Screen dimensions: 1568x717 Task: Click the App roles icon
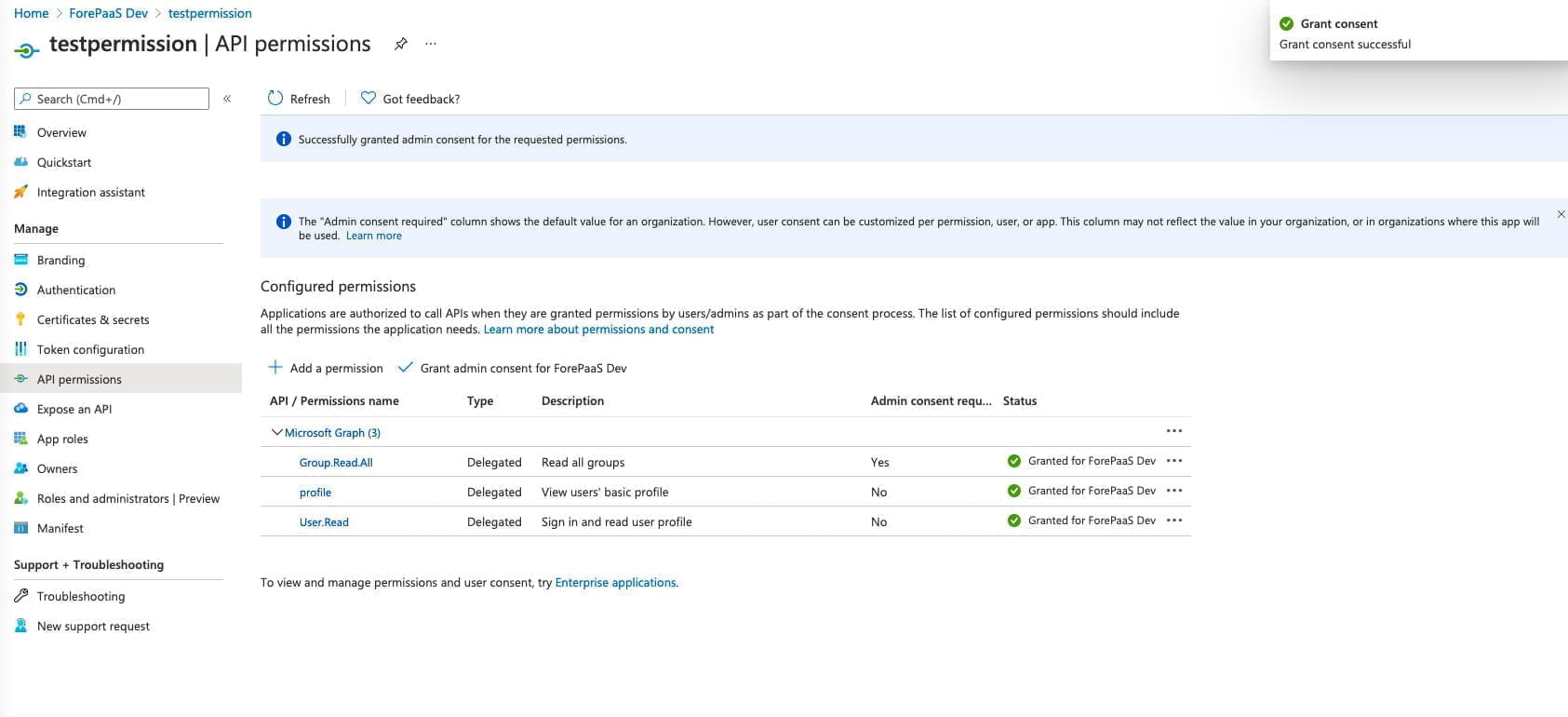(x=20, y=439)
